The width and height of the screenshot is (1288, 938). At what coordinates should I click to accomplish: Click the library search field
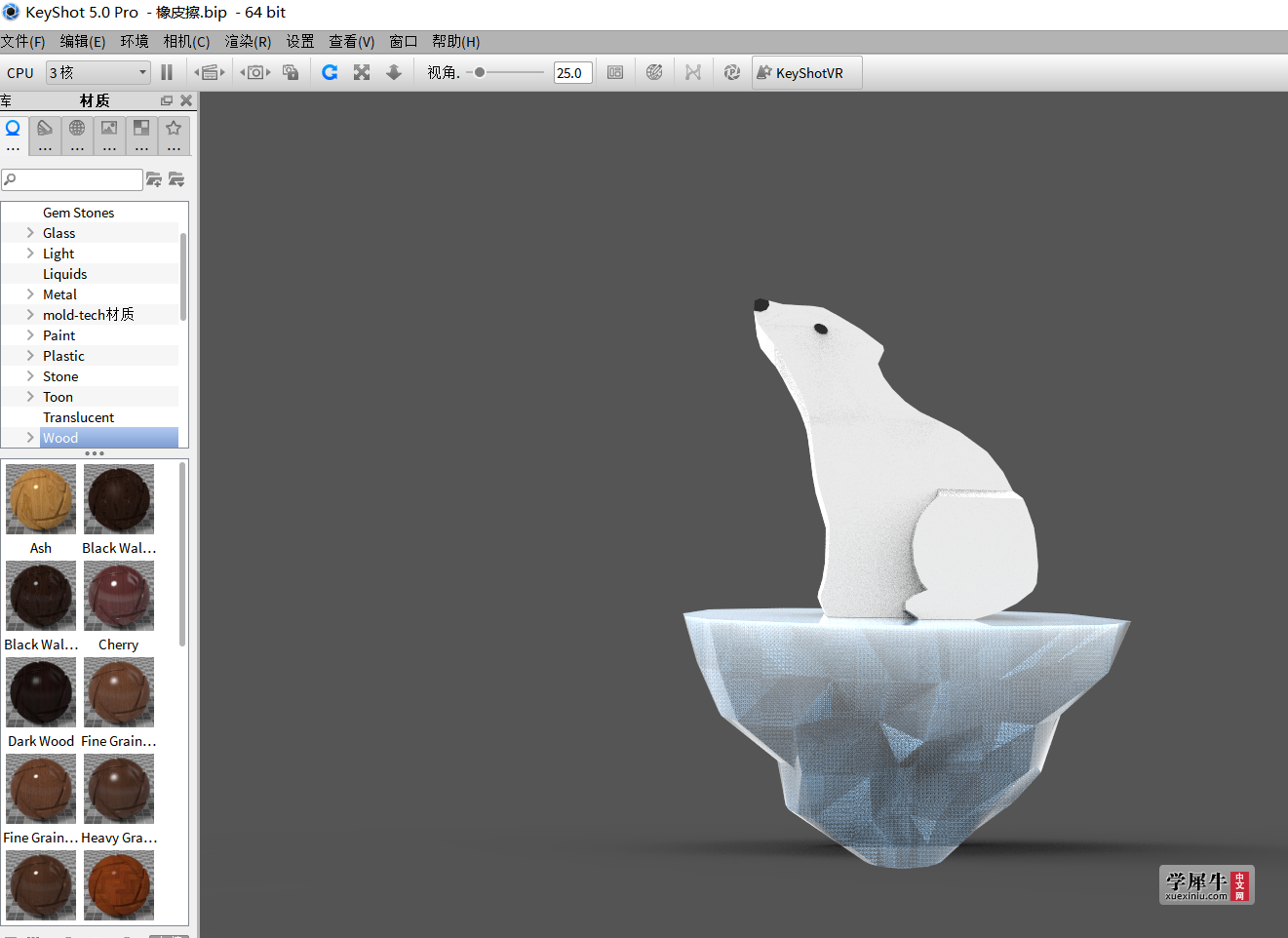click(72, 179)
